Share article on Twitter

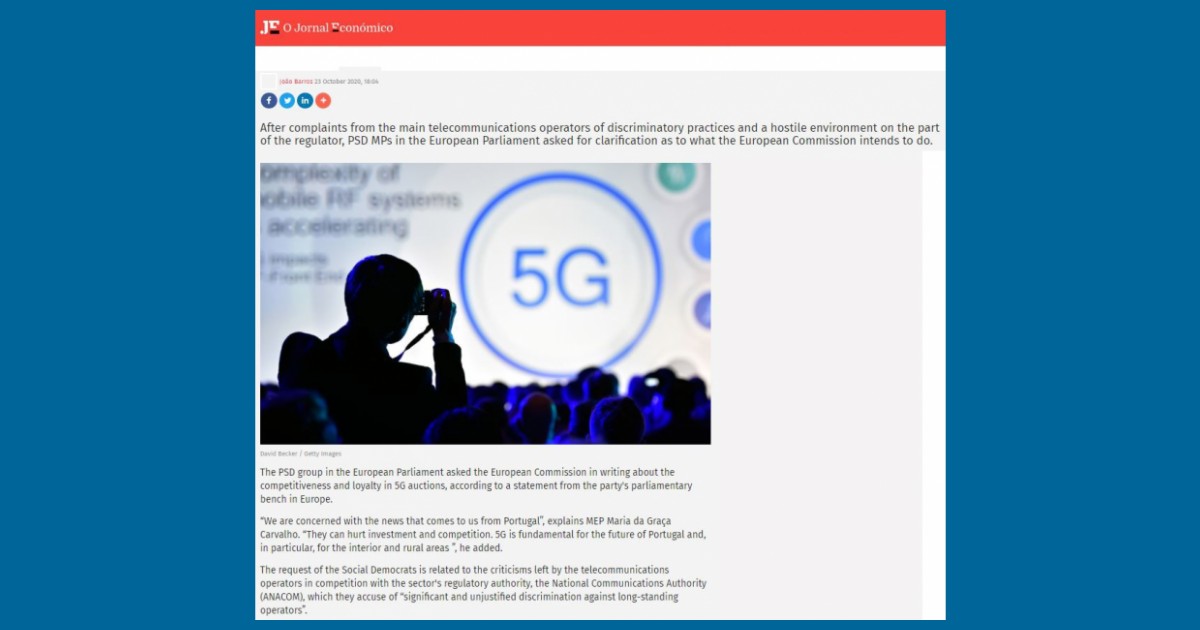click(287, 100)
